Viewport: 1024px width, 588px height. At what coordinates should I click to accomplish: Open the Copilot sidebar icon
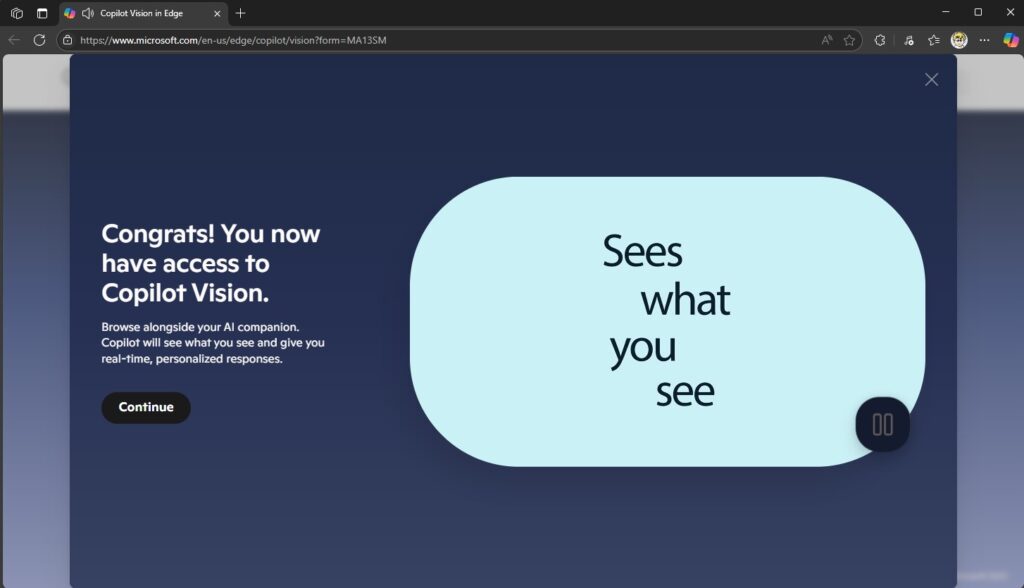click(1011, 40)
